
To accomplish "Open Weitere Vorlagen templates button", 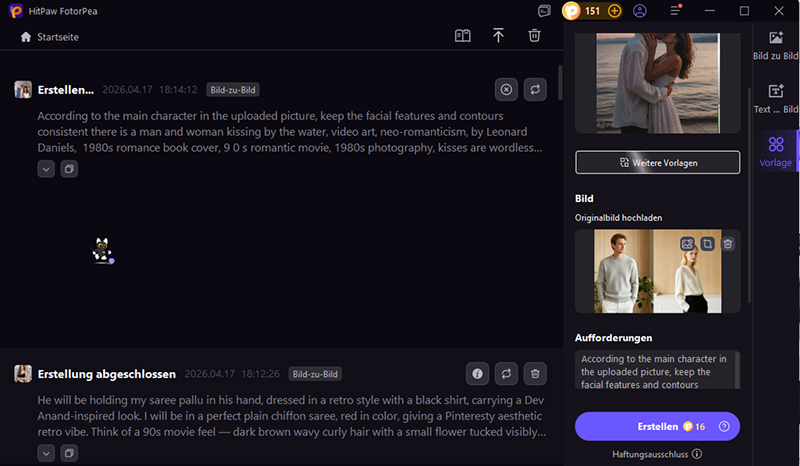I will click(x=658, y=162).
